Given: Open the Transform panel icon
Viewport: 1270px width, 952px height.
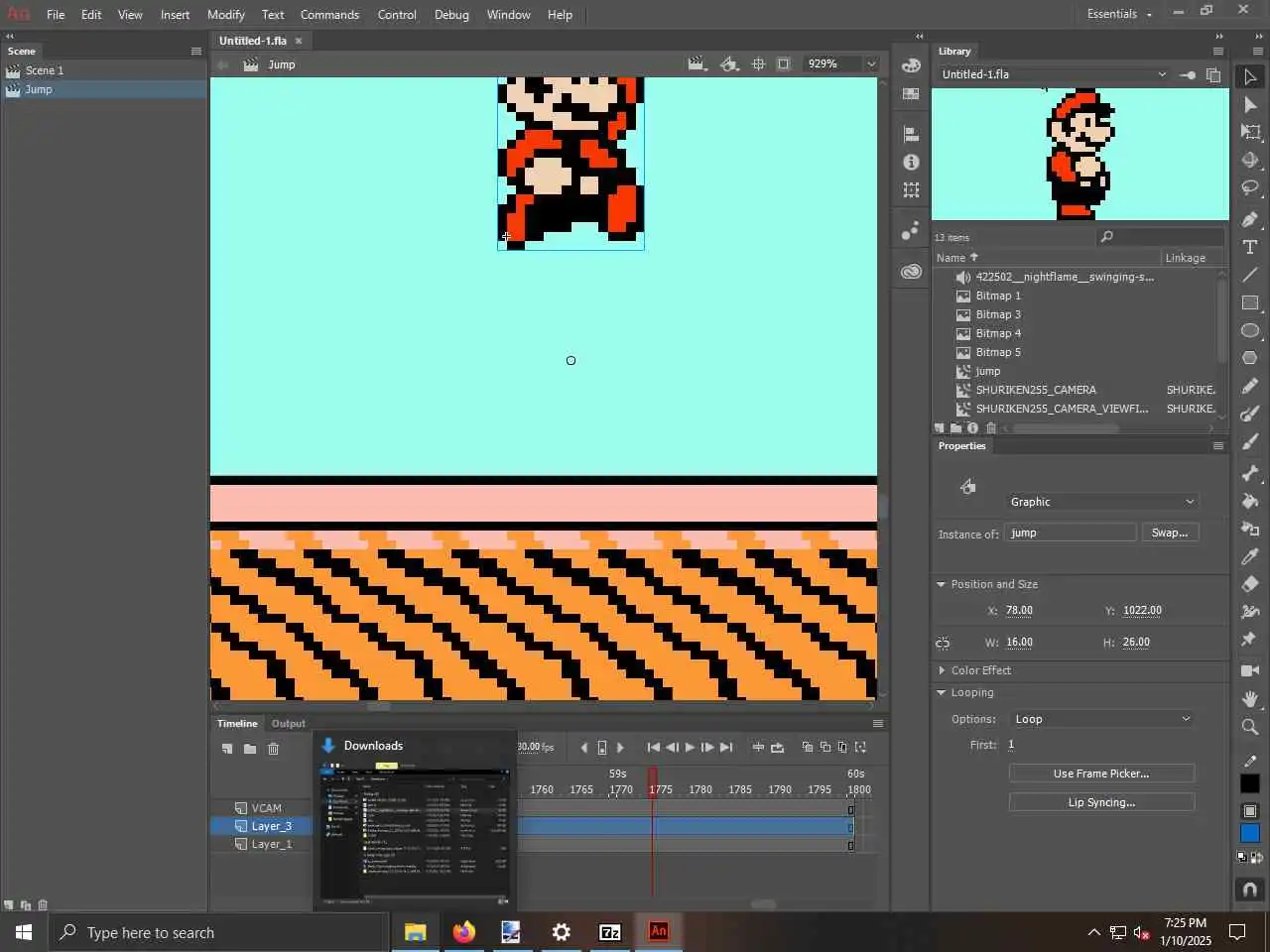Looking at the screenshot, I should coord(911,189).
